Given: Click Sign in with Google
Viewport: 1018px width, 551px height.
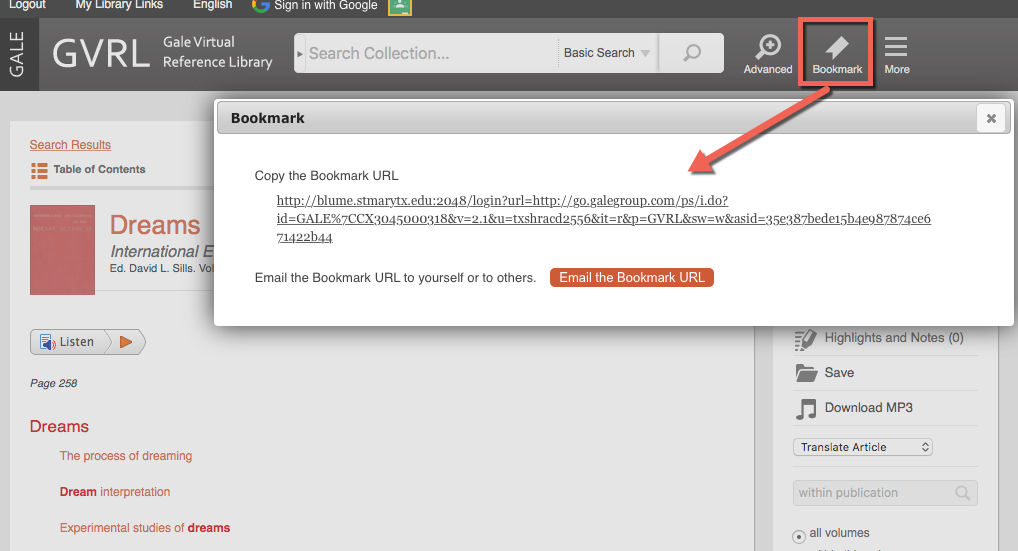Looking at the screenshot, I should (x=325, y=5).
